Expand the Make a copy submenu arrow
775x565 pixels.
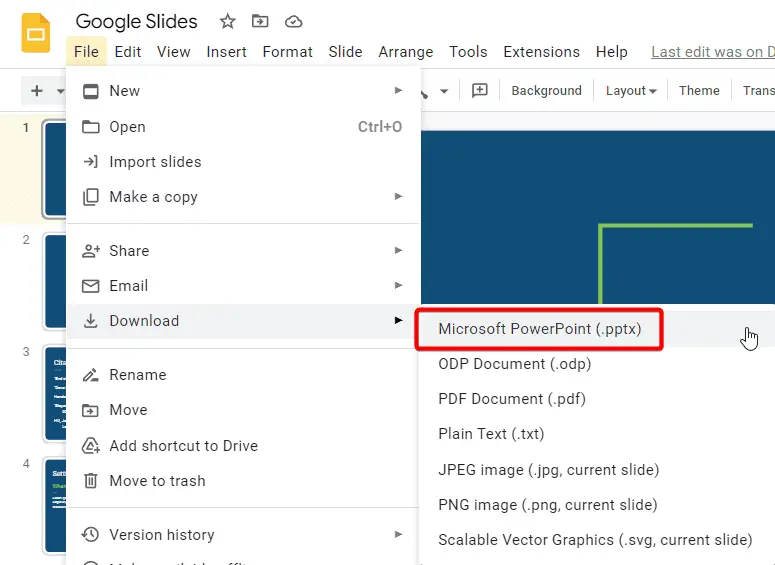pos(398,196)
